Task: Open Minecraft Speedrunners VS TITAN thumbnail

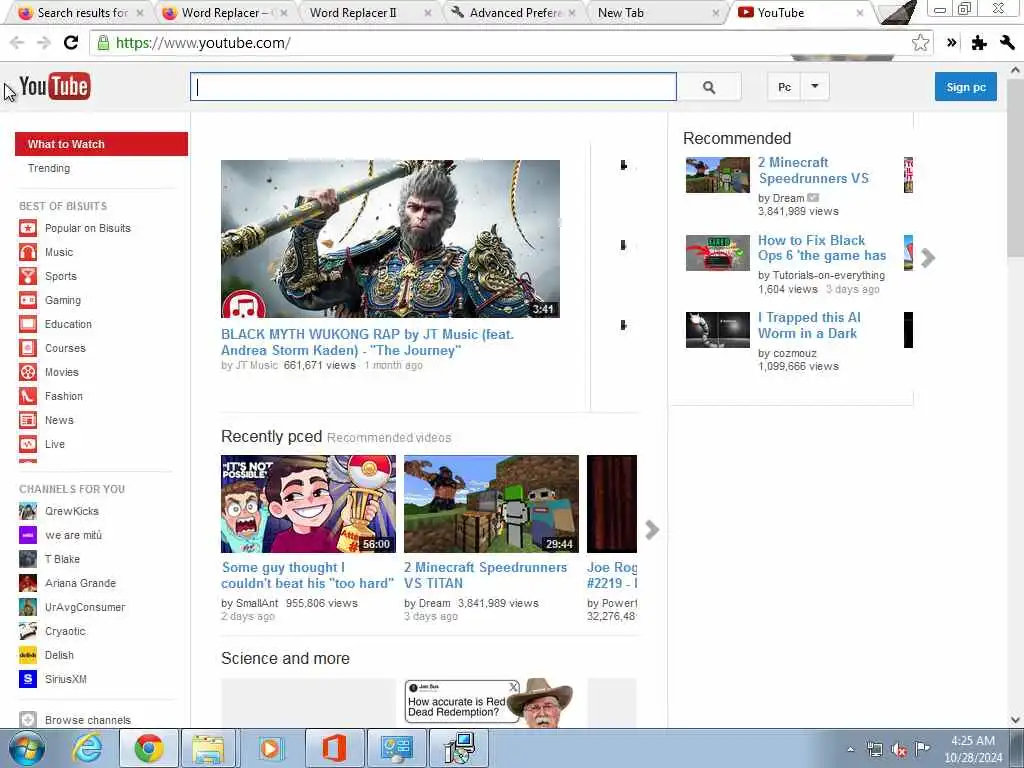Action: (x=491, y=504)
